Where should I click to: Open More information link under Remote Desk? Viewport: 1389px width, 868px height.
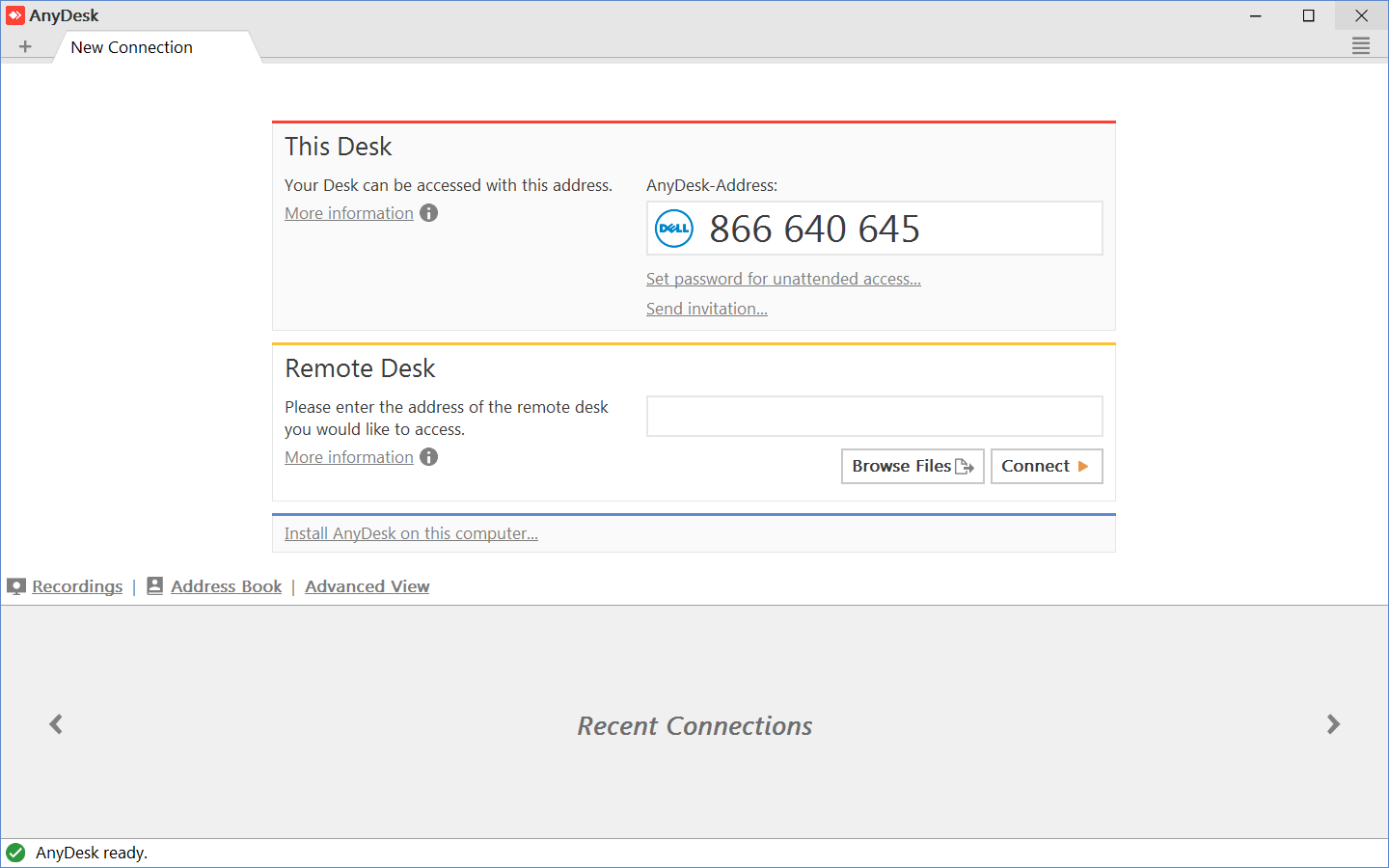(349, 457)
